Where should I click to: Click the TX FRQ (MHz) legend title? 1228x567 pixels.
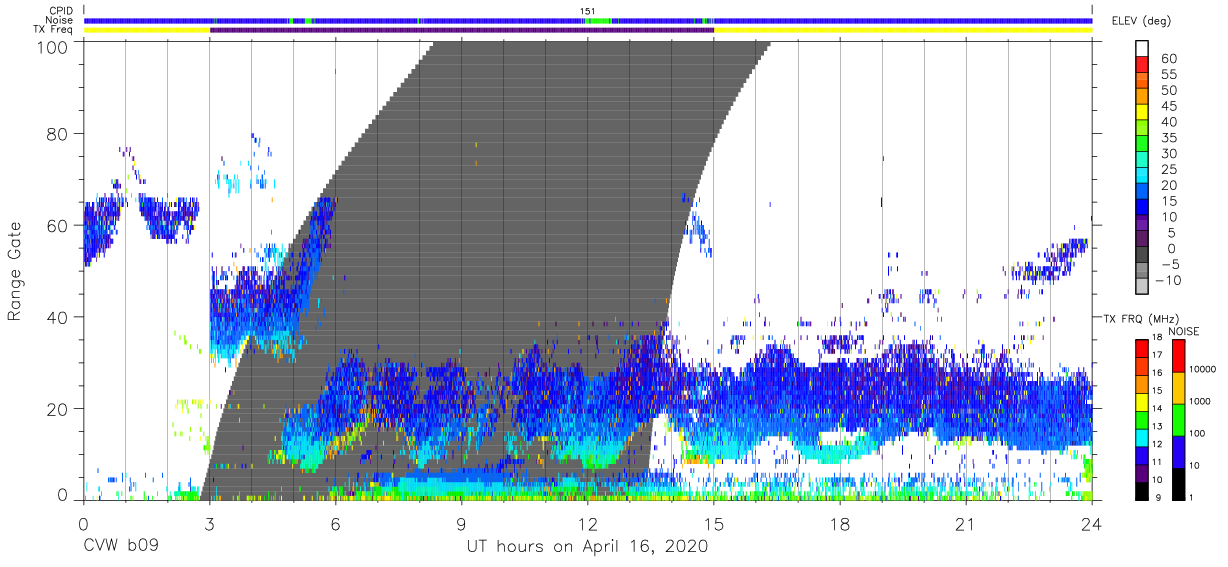pos(1139,319)
